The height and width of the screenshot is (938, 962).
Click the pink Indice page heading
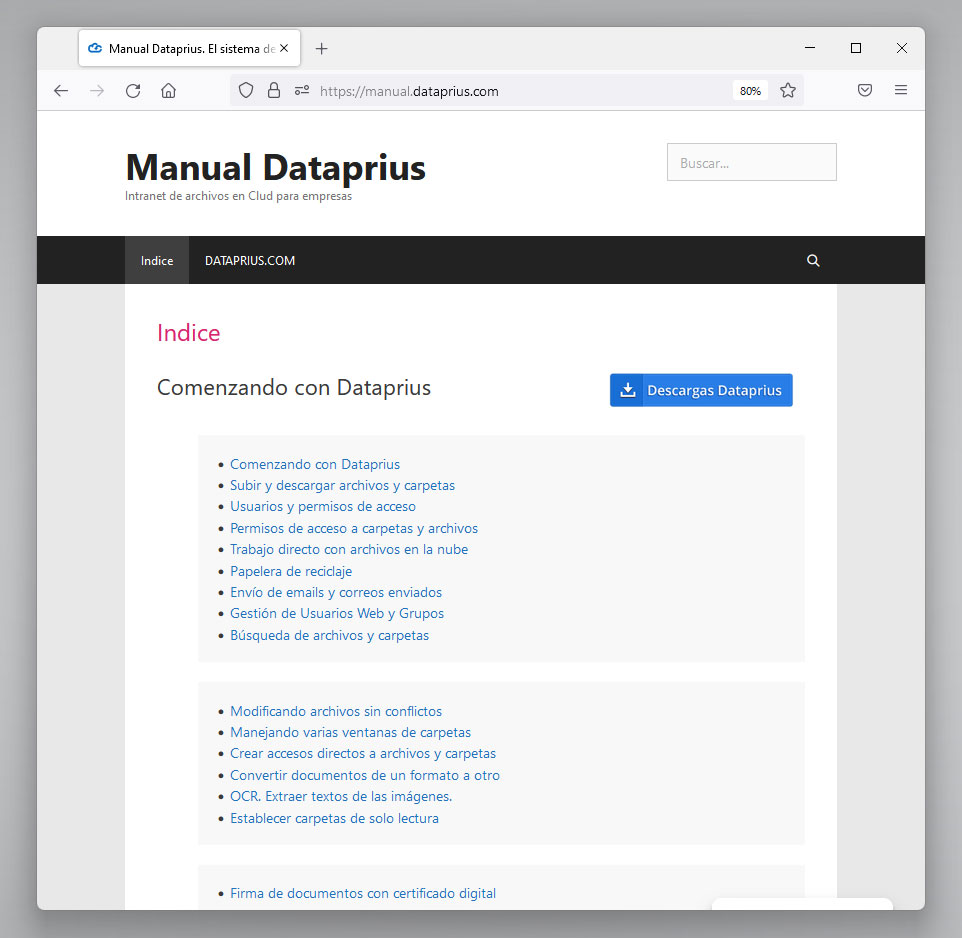point(188,333)
